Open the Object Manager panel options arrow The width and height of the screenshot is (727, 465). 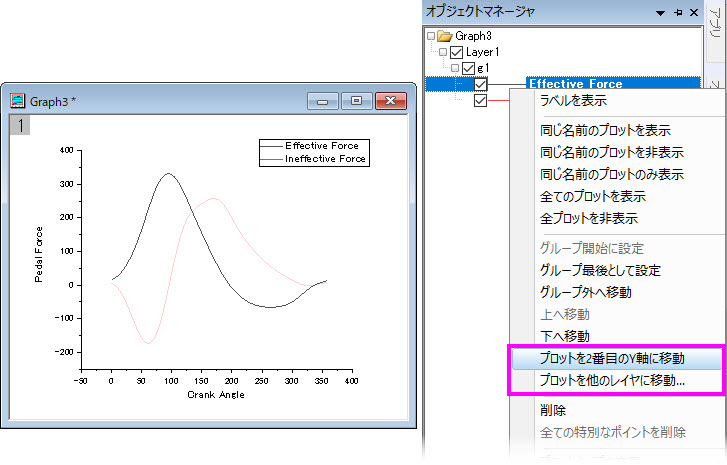[661, 13]
